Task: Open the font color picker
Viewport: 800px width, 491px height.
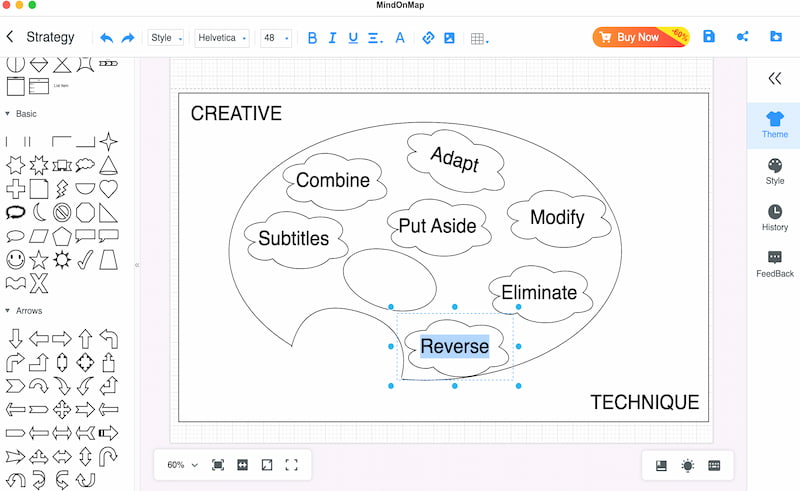Action: click(x=400, y=38)
